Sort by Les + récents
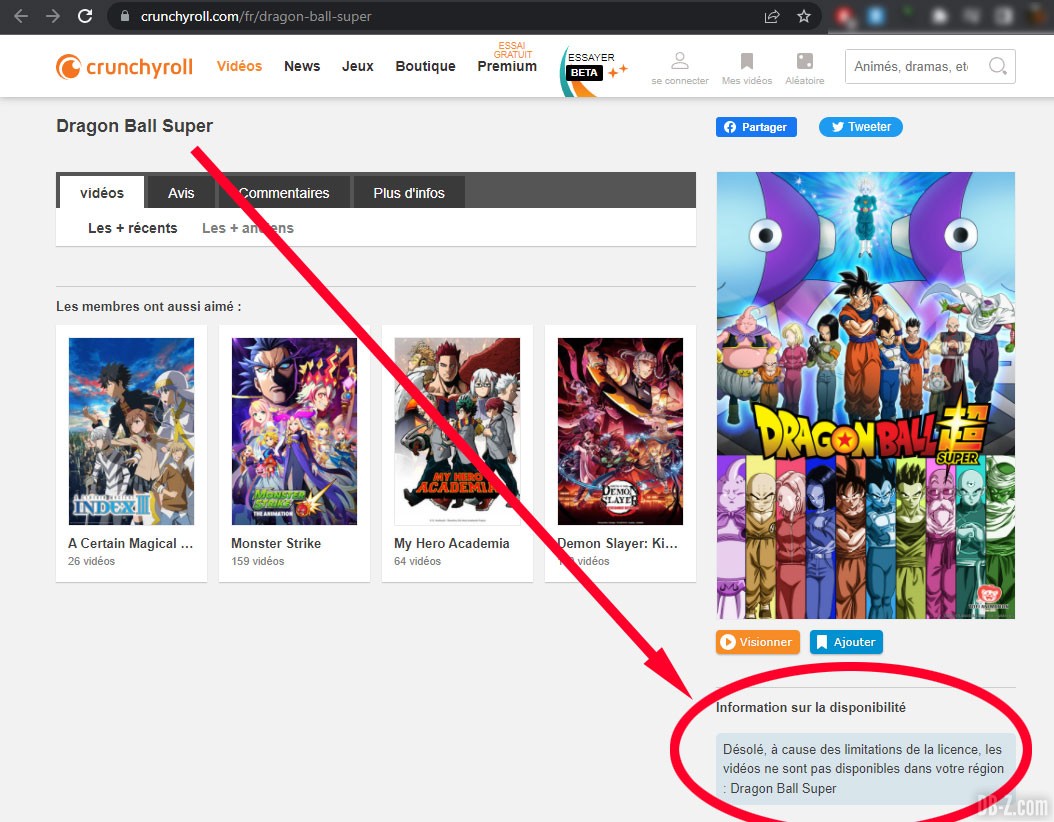This screenshot has width=1054, height=822. 132,228
